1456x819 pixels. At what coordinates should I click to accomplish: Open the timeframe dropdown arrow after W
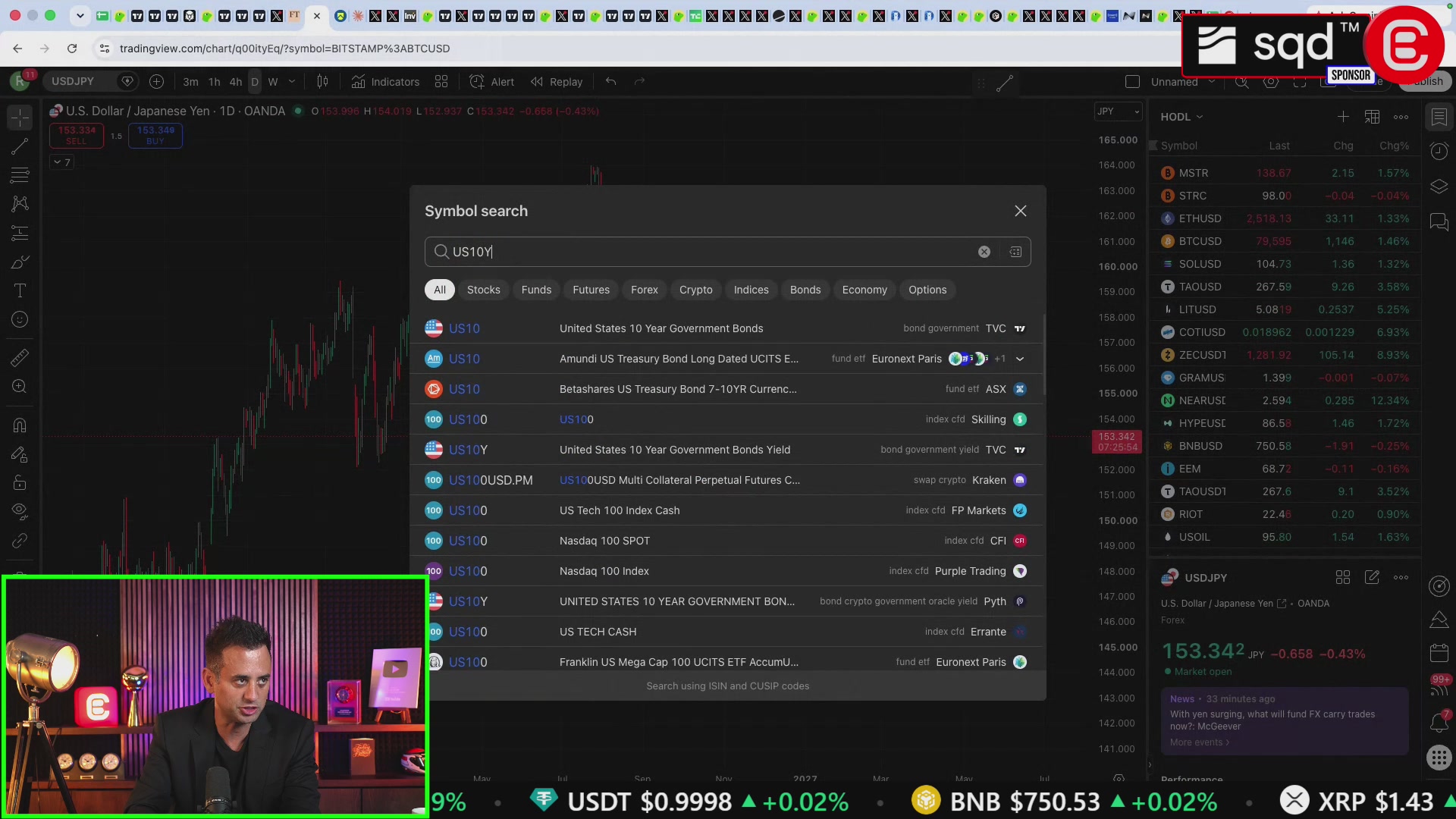[x=292, y=82]
